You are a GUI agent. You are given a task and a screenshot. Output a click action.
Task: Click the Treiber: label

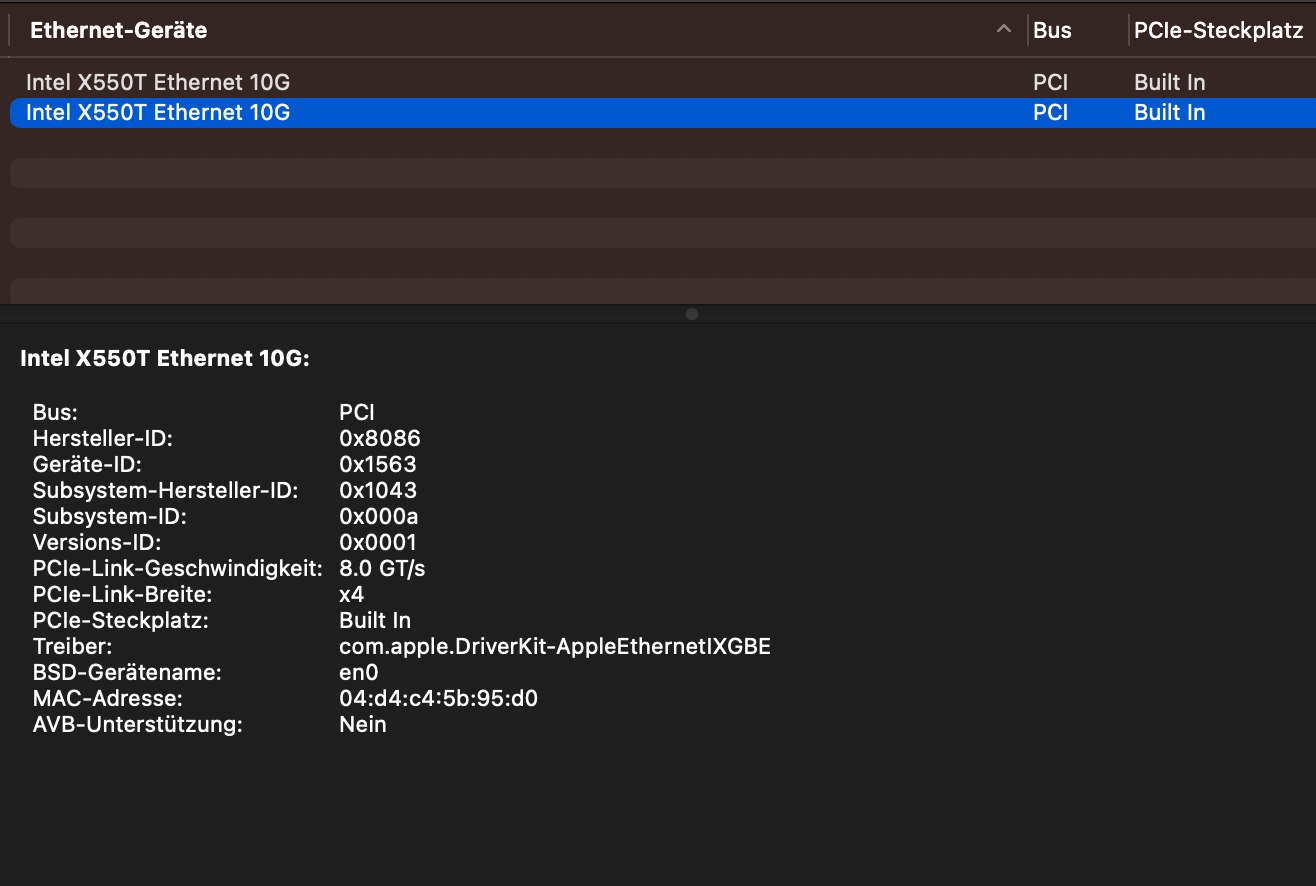click(x=72, y=646)
